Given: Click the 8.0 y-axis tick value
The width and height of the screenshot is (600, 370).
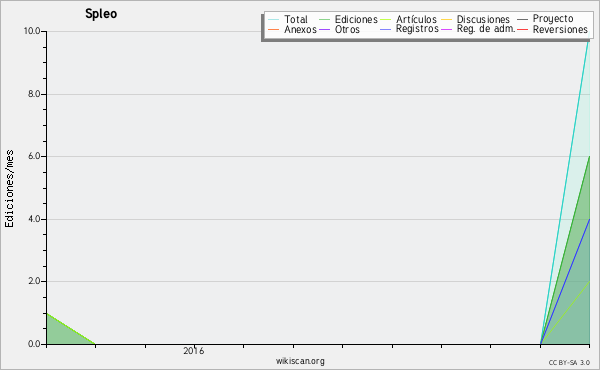Looking at the screenshot, I should tap(34, 94).
